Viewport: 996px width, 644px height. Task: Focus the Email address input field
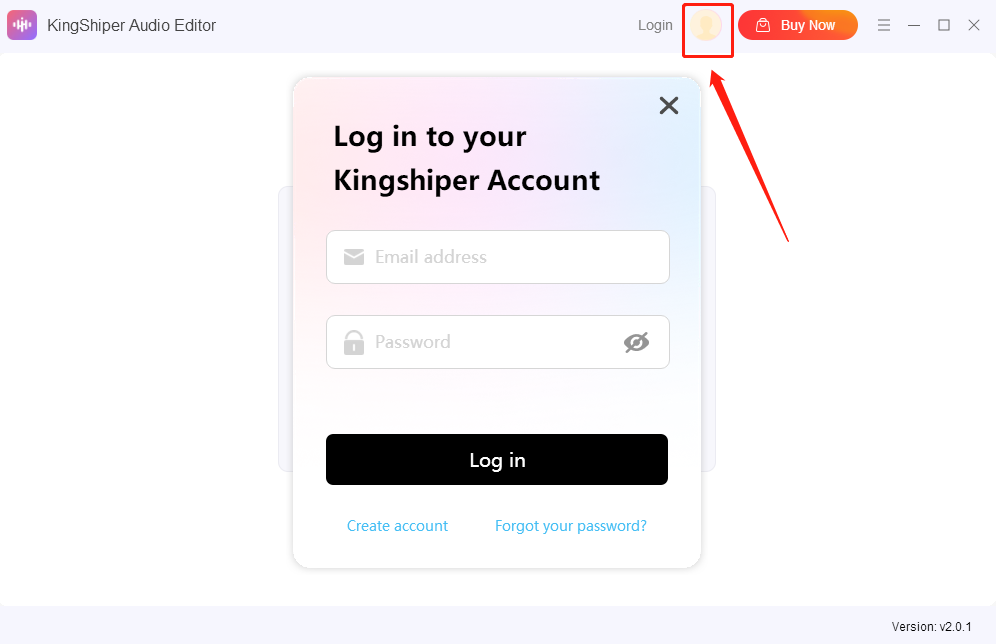(498, 257)
